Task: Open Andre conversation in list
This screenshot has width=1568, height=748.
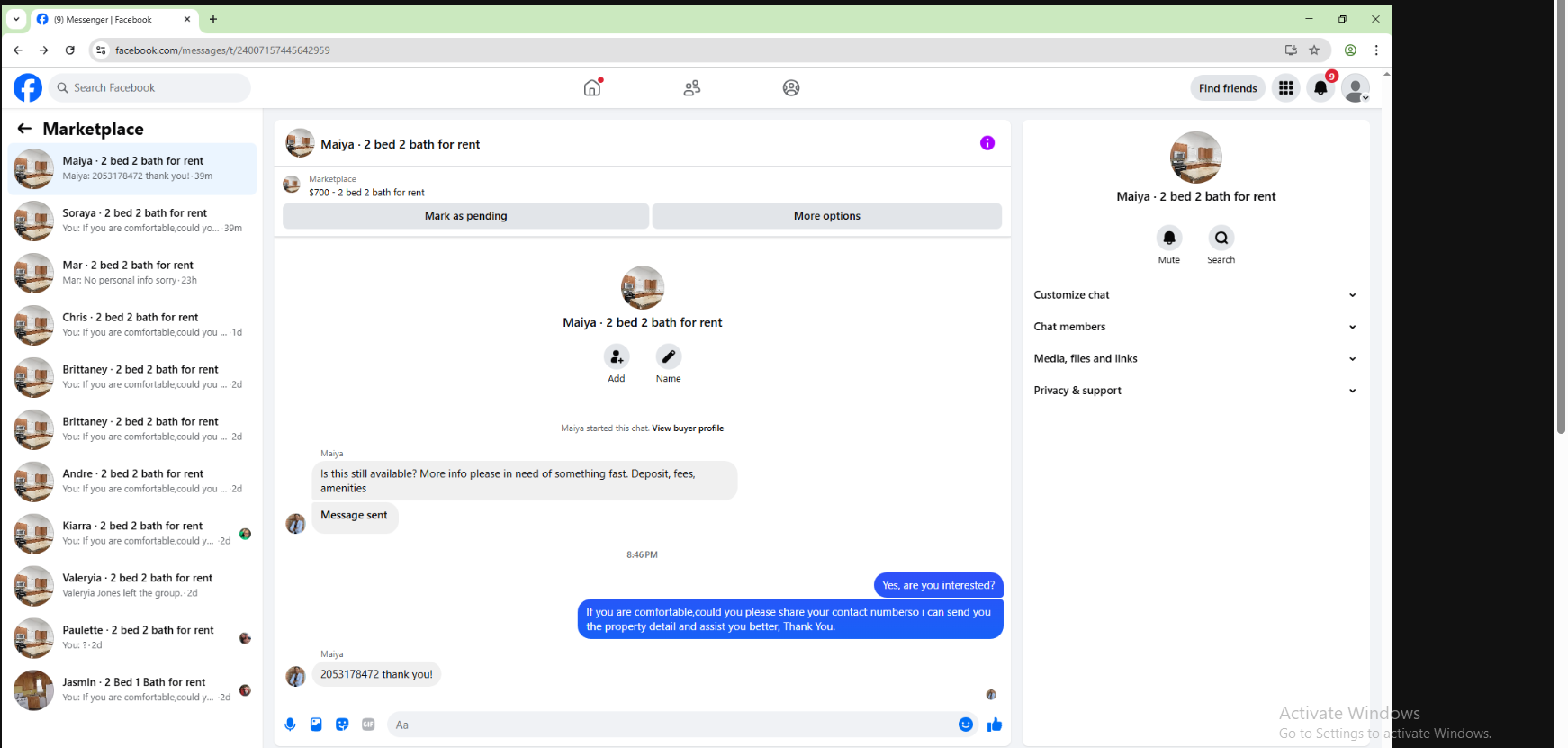Action: (132, 482)
